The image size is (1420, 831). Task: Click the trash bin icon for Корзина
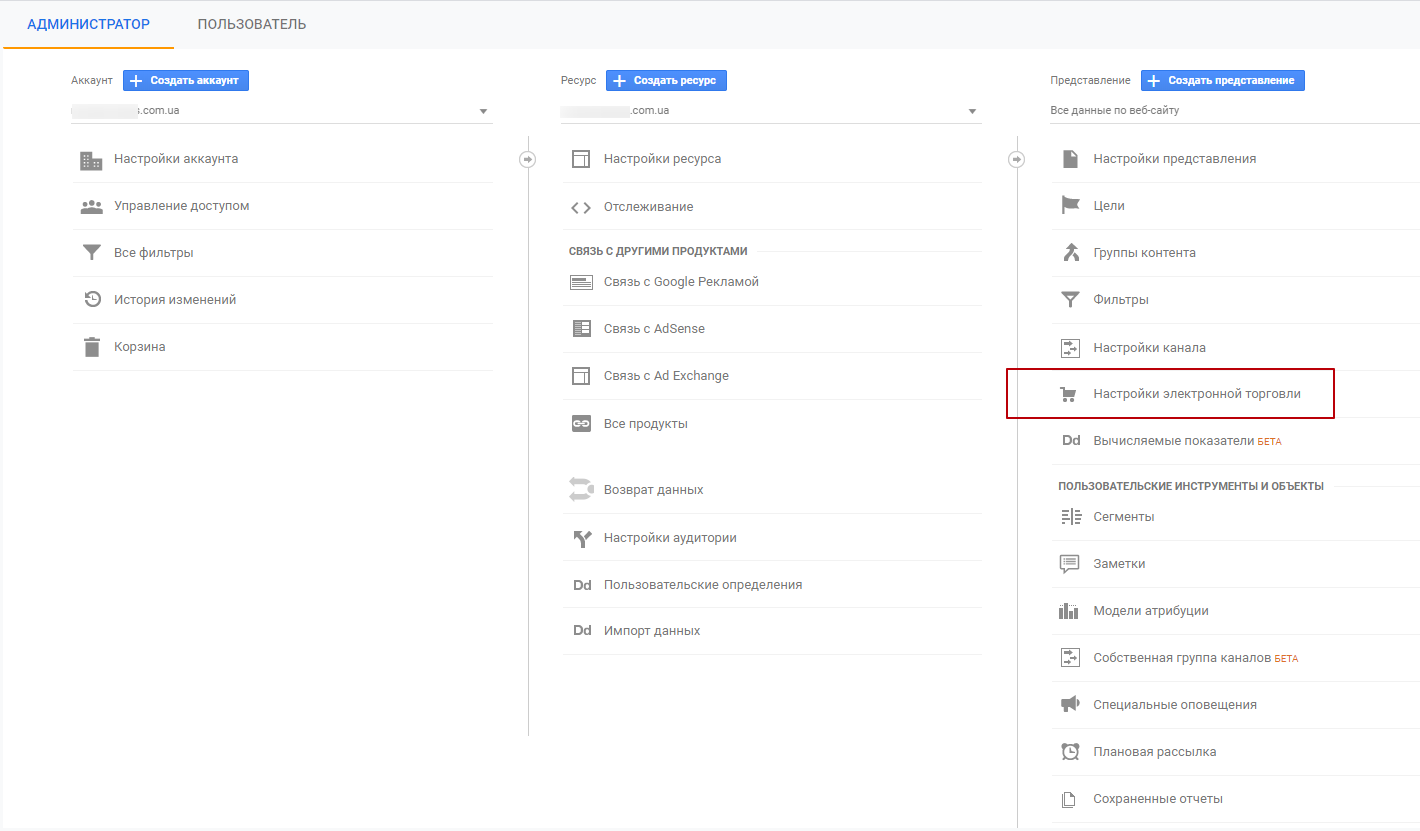92,347
